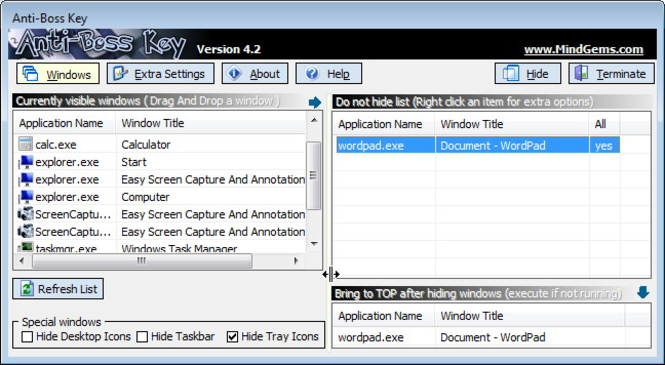
Task: Click the vertical scrollbar thumb
Action: point(314,176)
